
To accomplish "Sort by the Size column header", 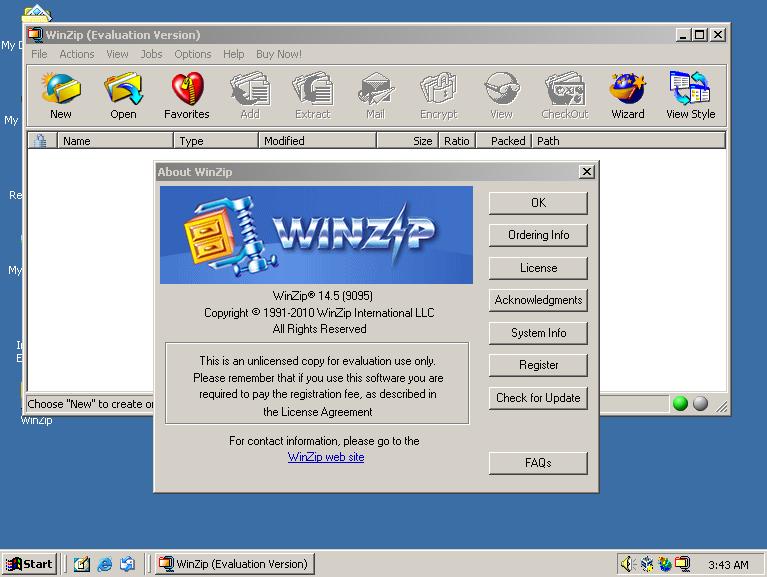I will (407, 141).
